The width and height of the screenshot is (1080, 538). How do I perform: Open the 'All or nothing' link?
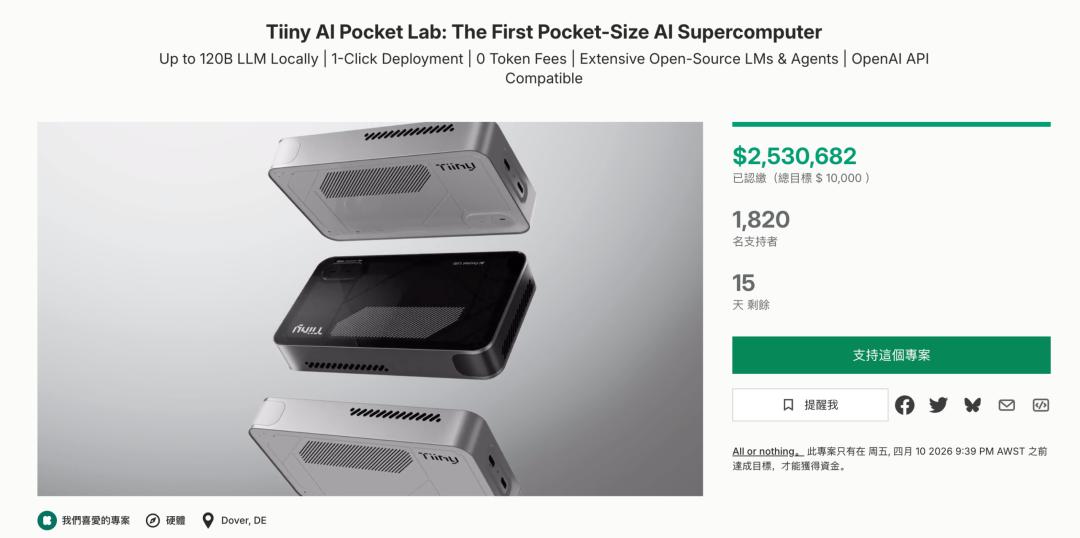[x=767, y=451]
